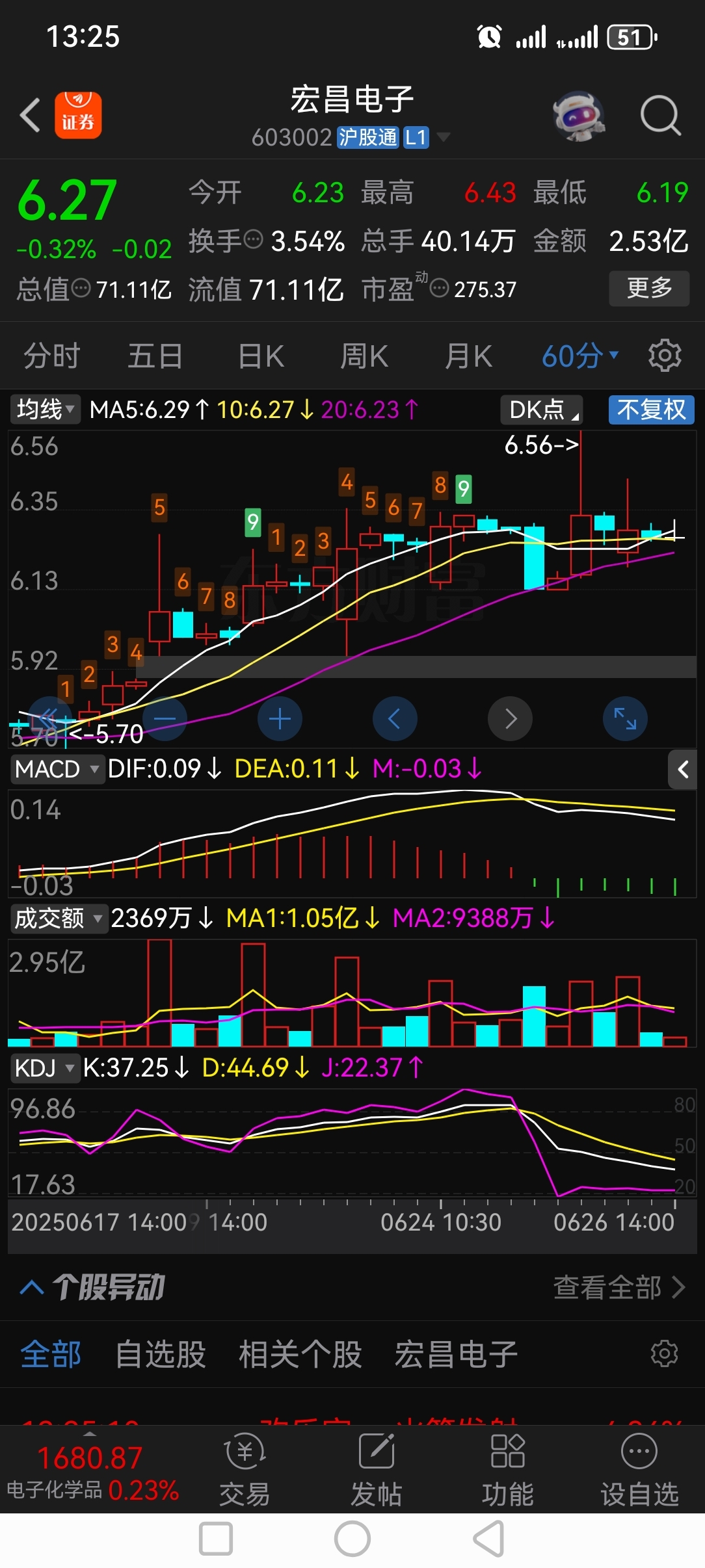Tap the 5.70 low marker on chart

(x=106, y=734)
